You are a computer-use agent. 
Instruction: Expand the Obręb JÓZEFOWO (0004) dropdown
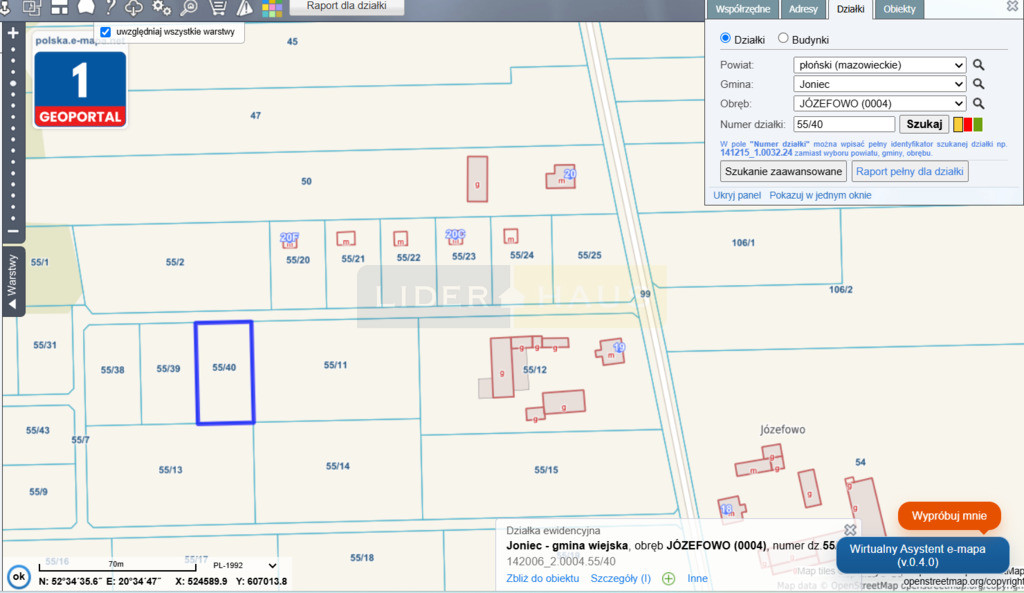tap(879, 103)
